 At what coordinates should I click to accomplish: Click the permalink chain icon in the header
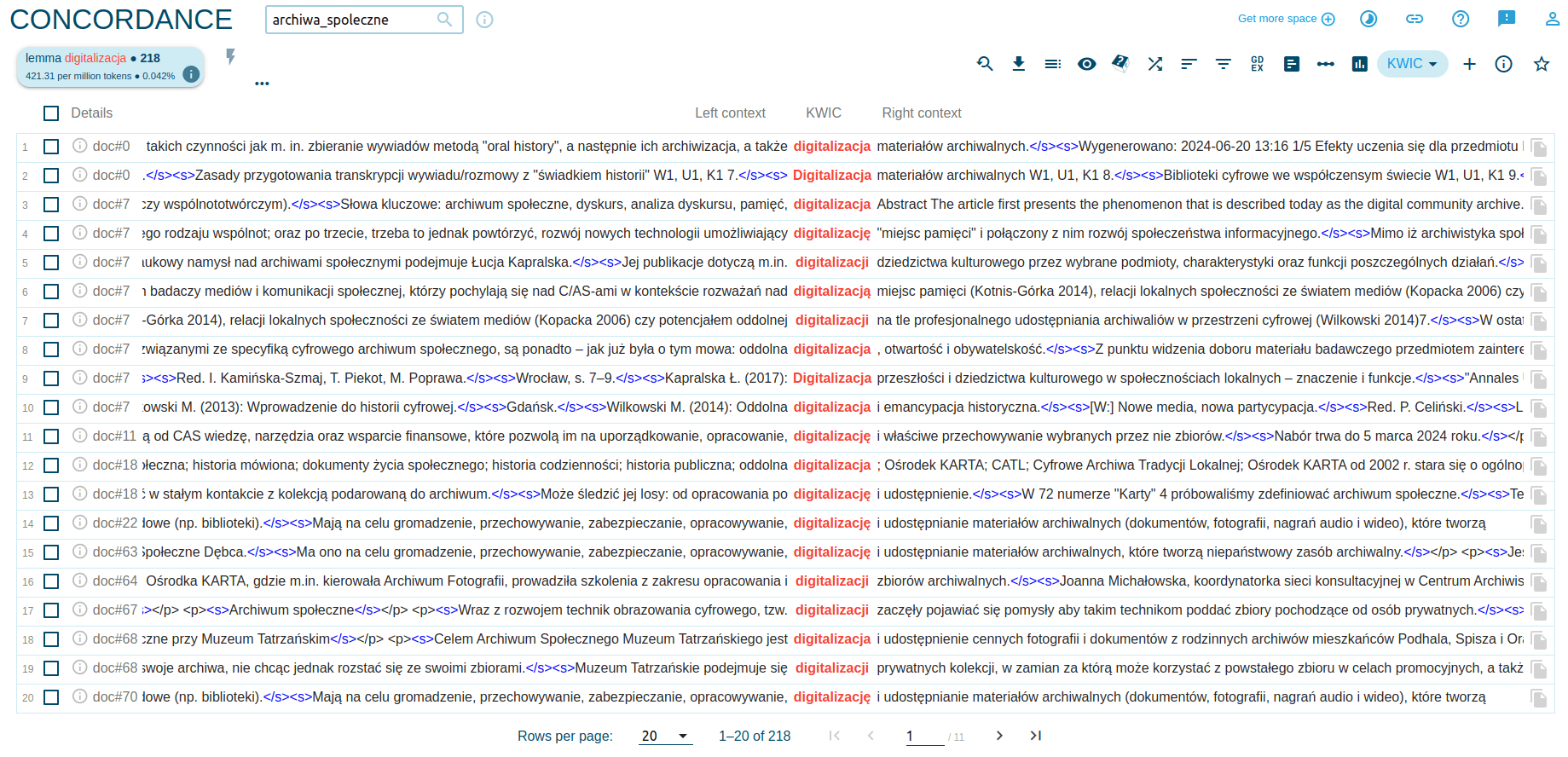[1415, 19]
